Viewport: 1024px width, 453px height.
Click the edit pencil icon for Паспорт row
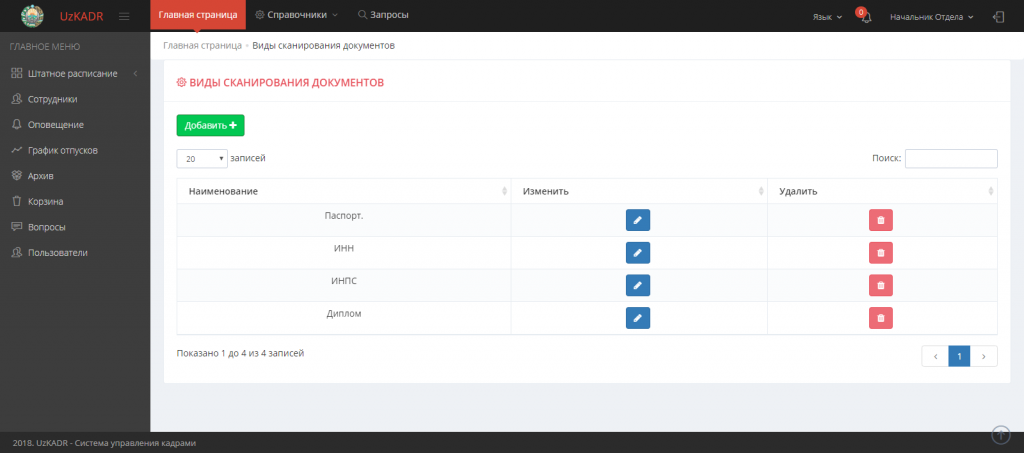point(637,220)
